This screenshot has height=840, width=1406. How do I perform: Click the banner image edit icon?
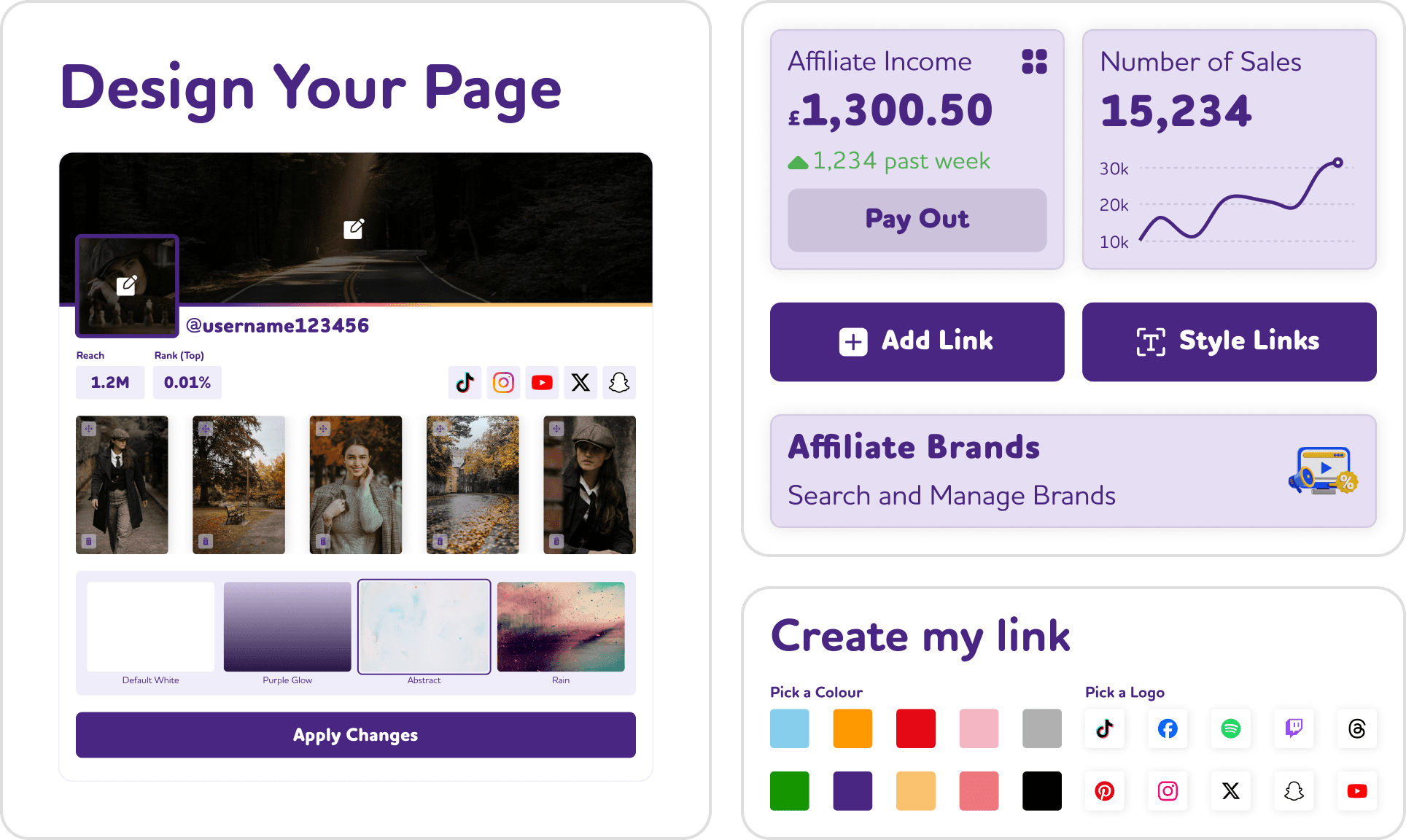coord(354,229)
